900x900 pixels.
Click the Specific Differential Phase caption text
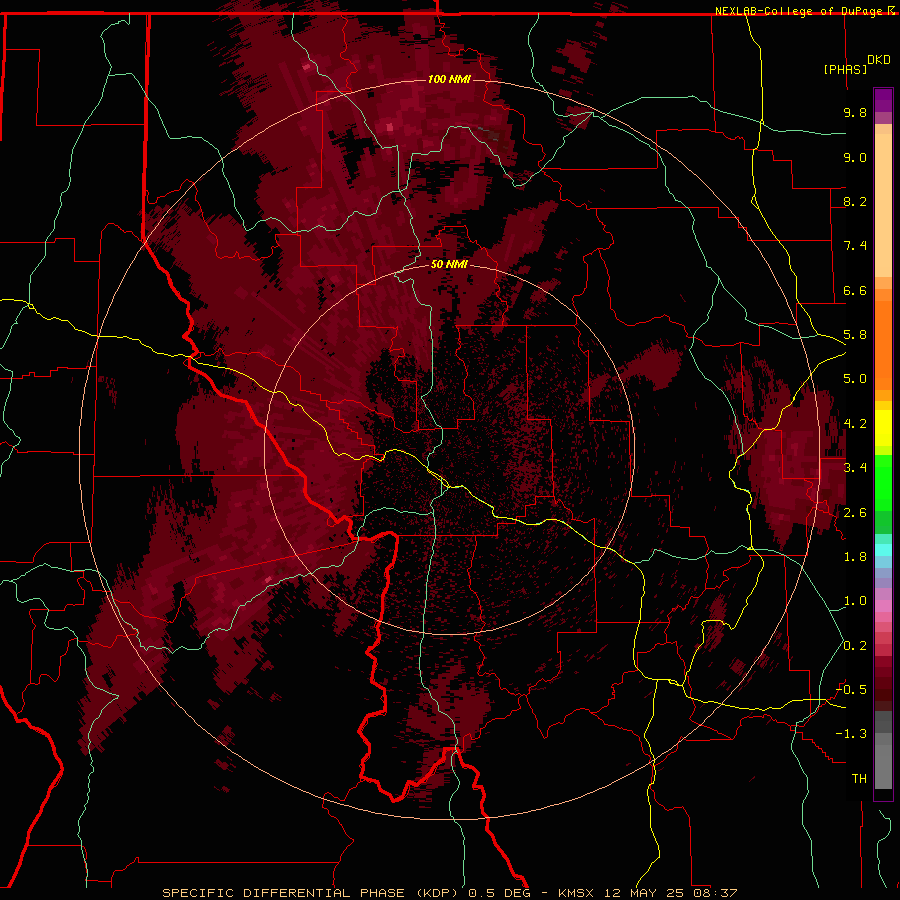(x=449, y=893)
